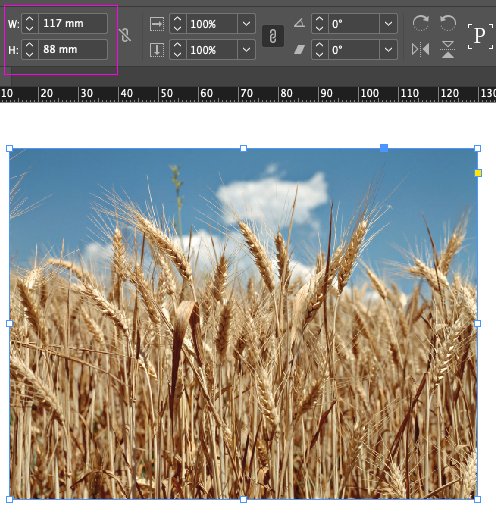
Task: Click the Width field showing 117 mm
Action: tap(73, 23)
